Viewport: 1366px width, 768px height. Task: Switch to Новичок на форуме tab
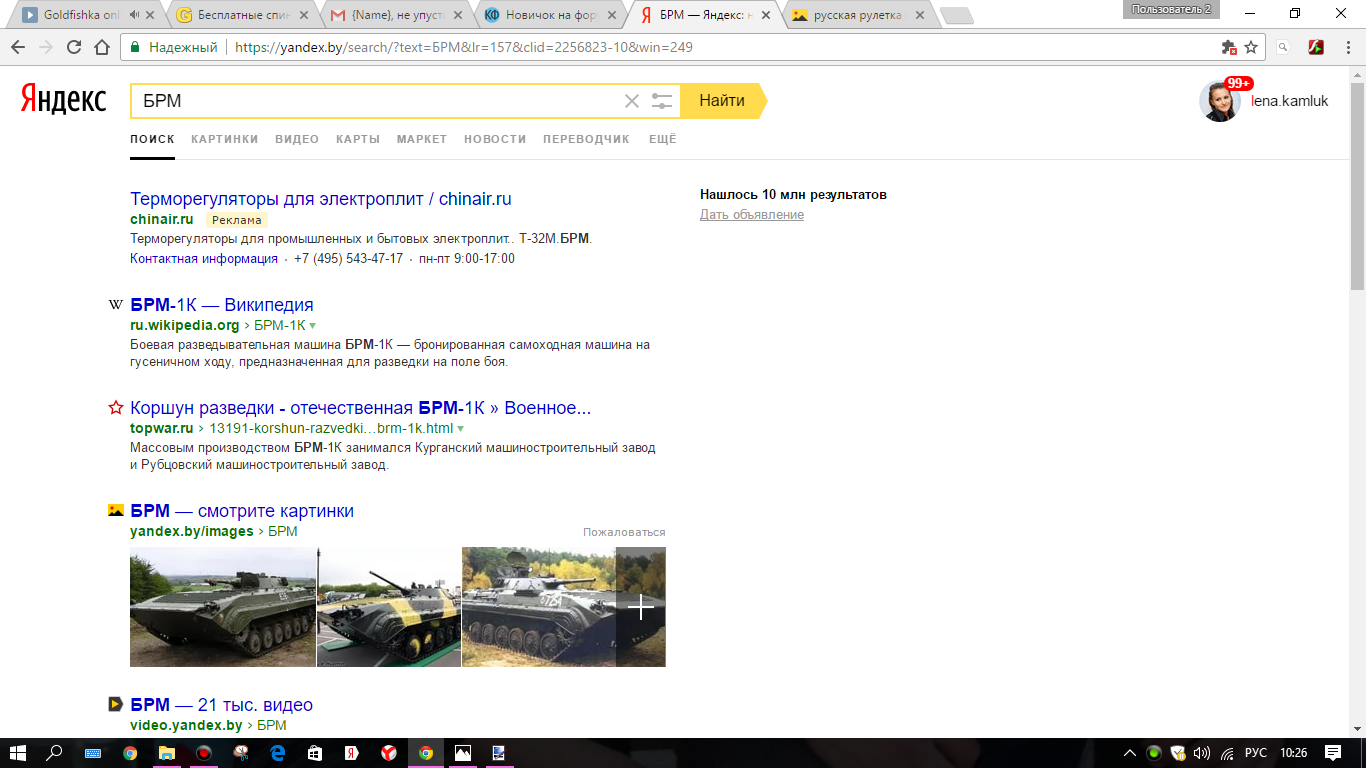pyautogui.click(x=548, y=15)
